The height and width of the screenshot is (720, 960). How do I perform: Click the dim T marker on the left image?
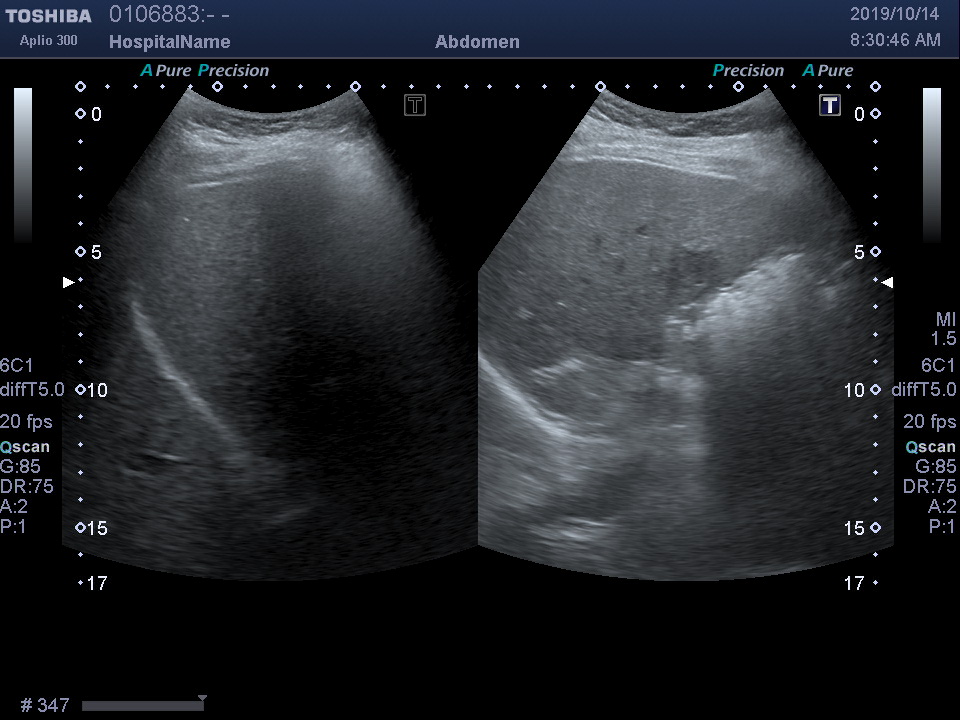pyautogui.click(x=414, y=105)
